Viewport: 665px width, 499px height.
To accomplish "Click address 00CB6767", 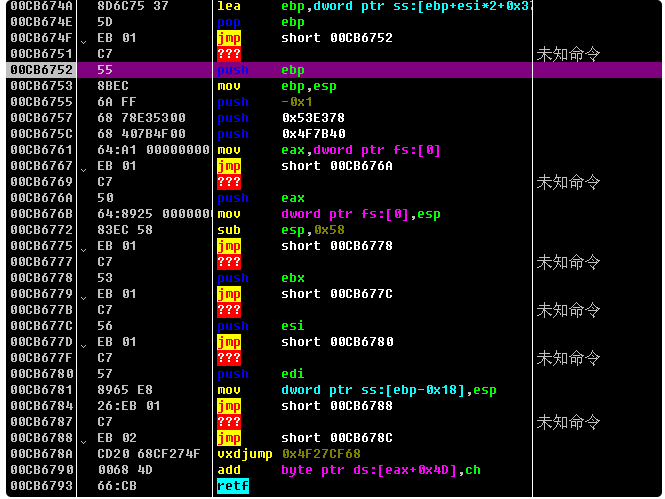I will coord(42,166).
